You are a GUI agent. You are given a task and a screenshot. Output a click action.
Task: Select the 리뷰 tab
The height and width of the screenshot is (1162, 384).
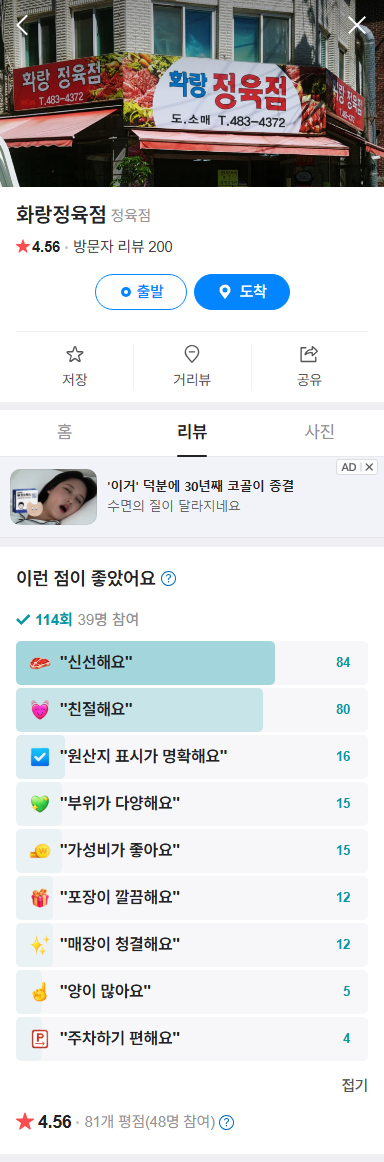point(192,432)
